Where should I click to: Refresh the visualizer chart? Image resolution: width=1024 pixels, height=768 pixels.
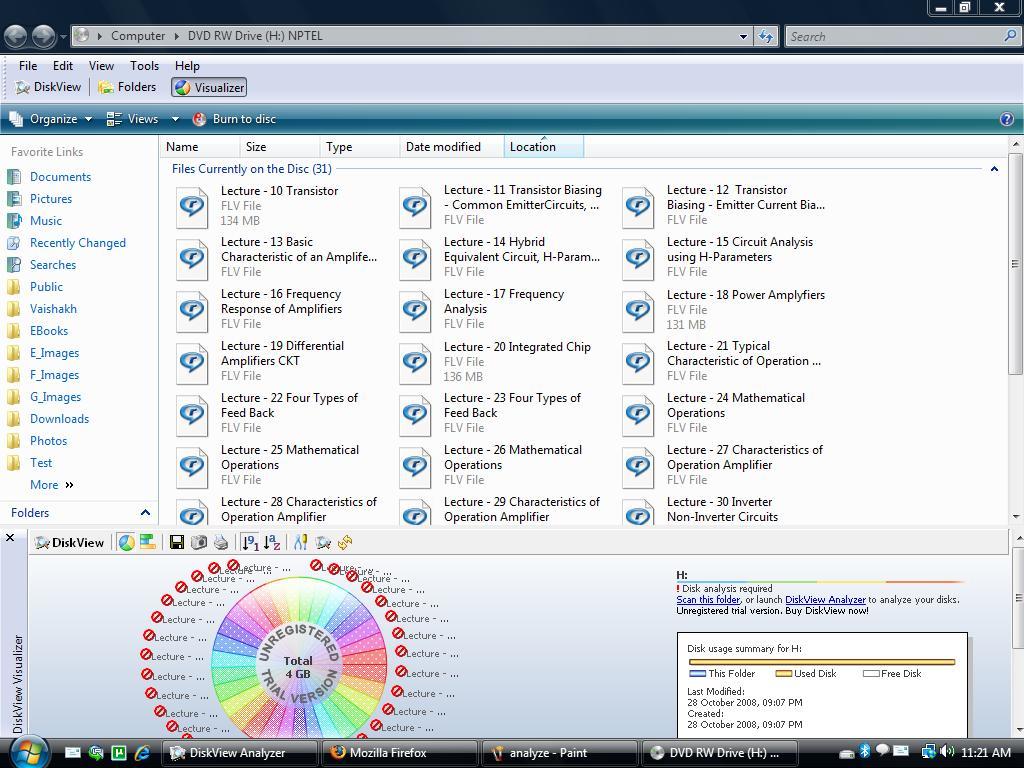345,542
